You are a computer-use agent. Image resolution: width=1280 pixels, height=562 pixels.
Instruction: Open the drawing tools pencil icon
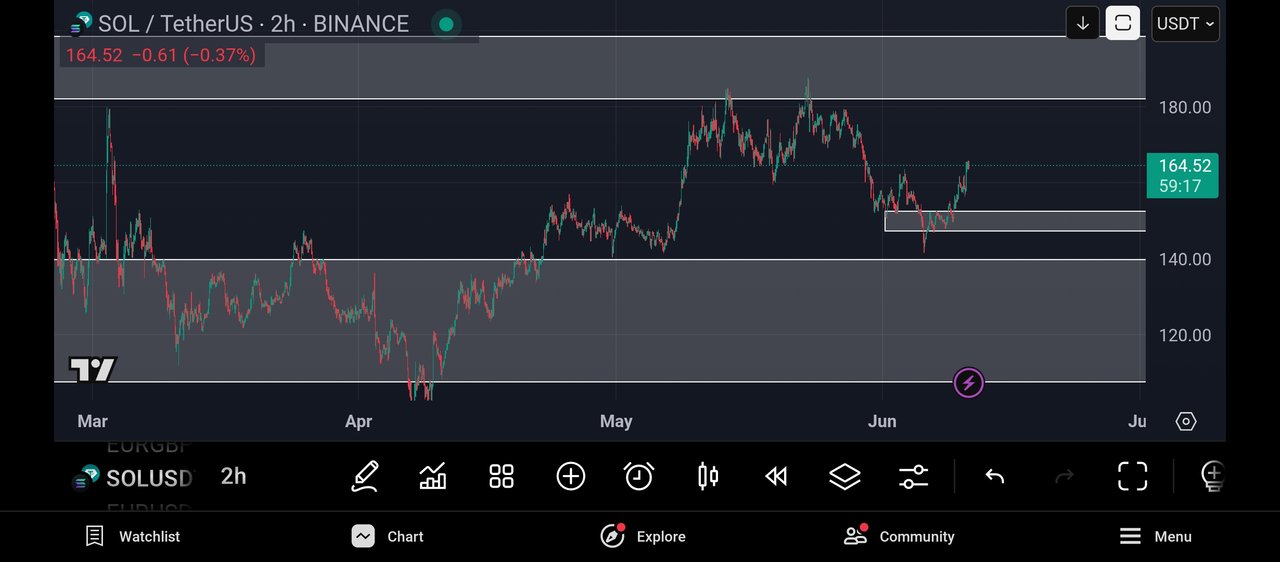365,476
